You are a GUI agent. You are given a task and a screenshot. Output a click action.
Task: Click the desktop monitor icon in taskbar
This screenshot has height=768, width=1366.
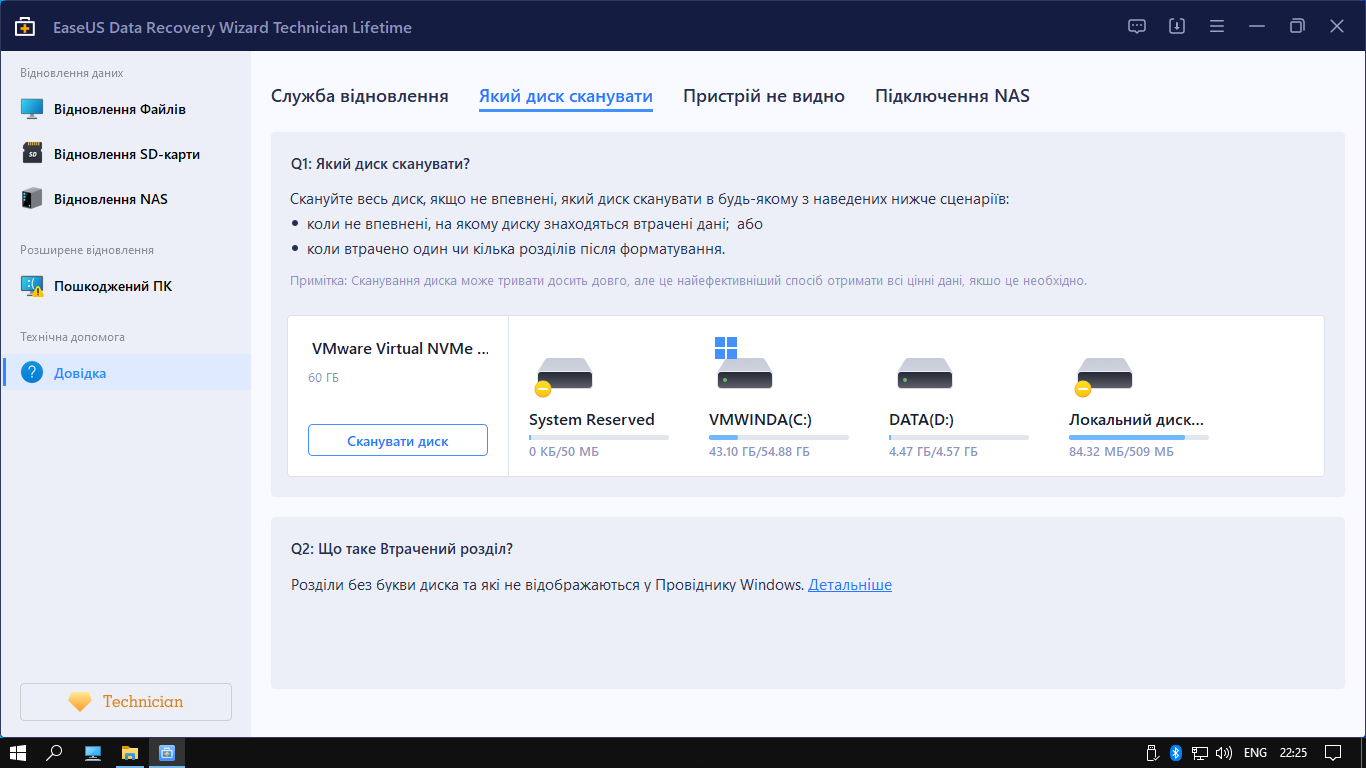93,753
